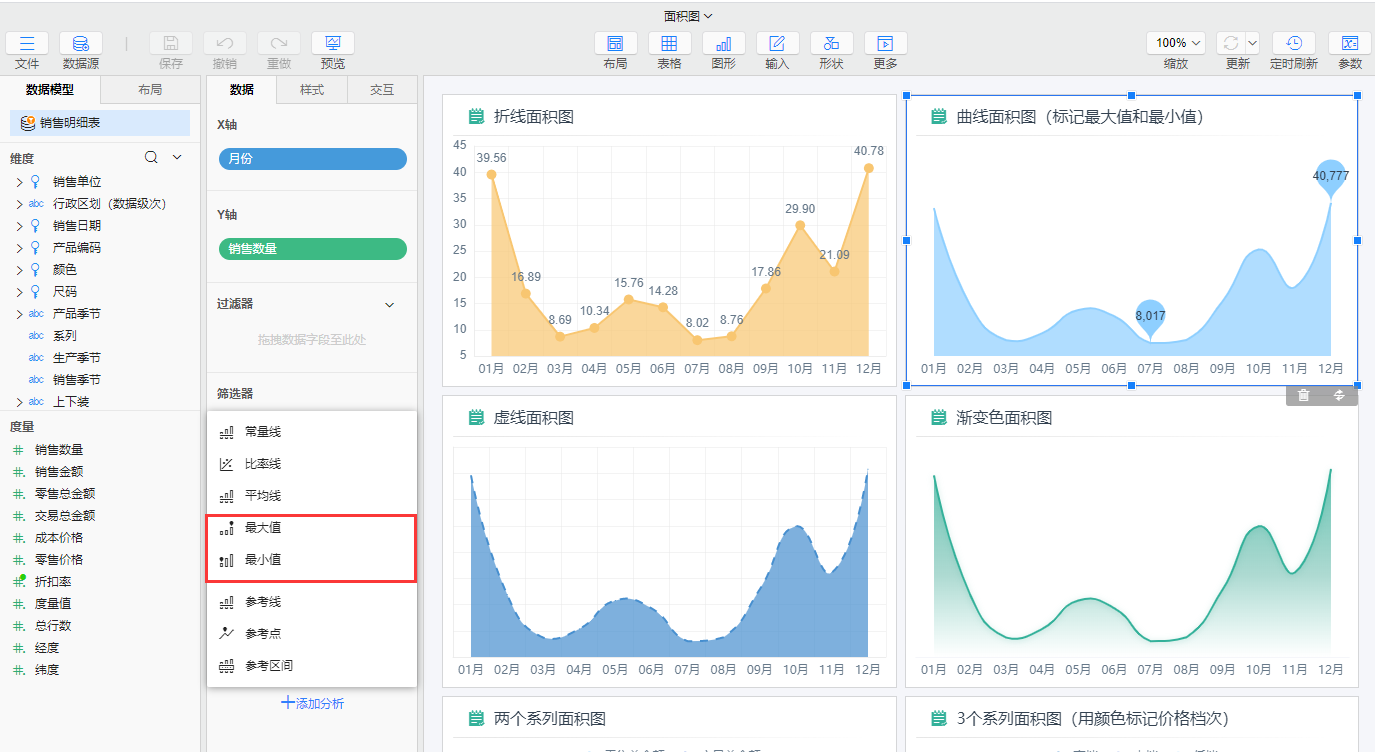Select the 数据 tab
Viewport: 1375px width, 752px height.
coord(242,90)
